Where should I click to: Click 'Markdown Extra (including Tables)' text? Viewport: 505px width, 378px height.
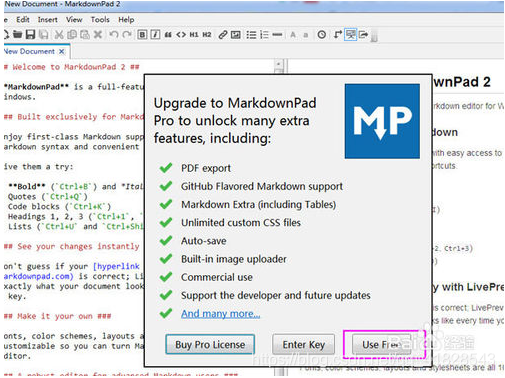pos(258,205)
